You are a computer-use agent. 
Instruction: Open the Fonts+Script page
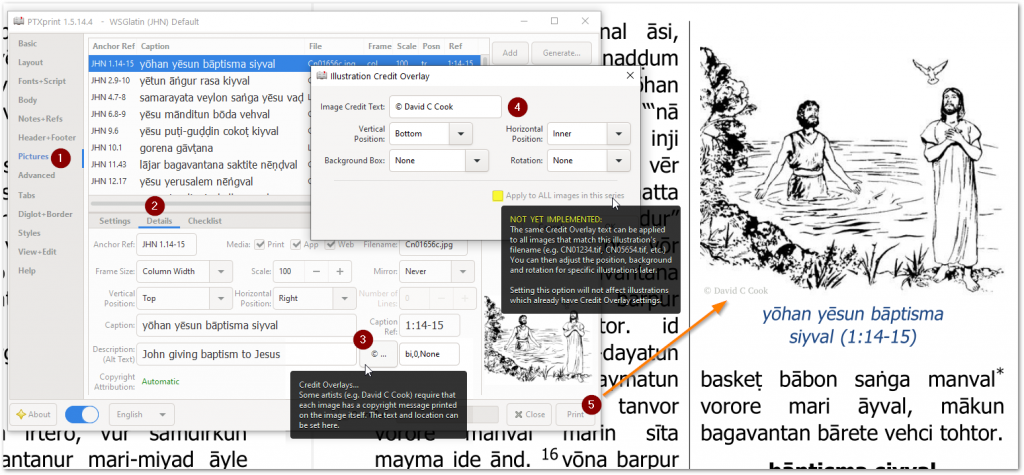pyautogui.click(x=42, y=82)
